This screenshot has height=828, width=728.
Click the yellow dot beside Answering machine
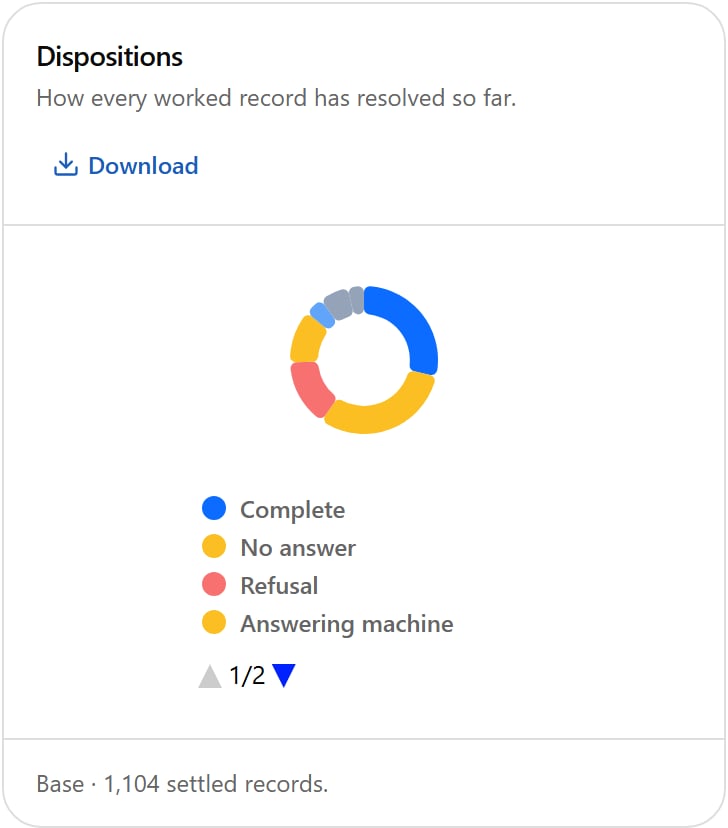(214, 623)
